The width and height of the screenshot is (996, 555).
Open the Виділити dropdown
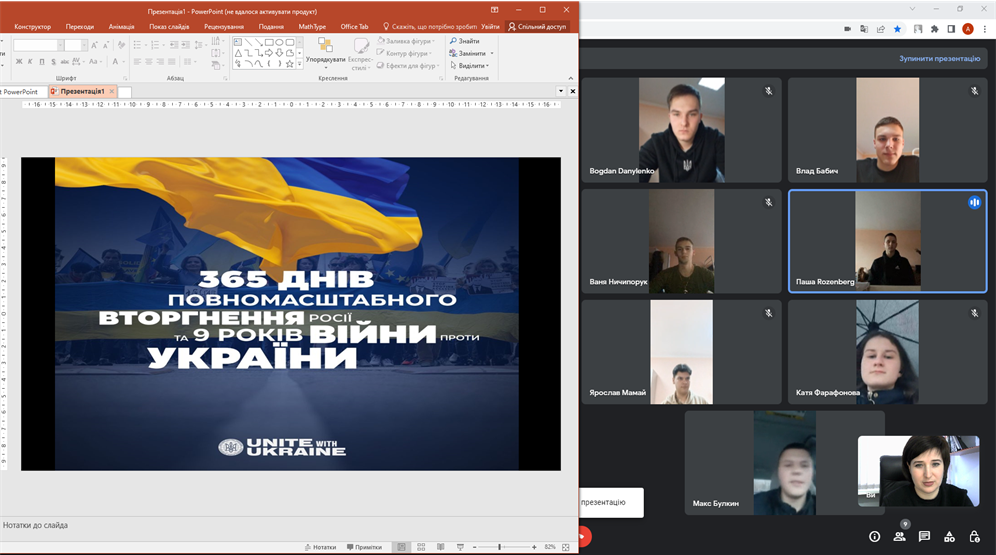click(x=470, y=66)
